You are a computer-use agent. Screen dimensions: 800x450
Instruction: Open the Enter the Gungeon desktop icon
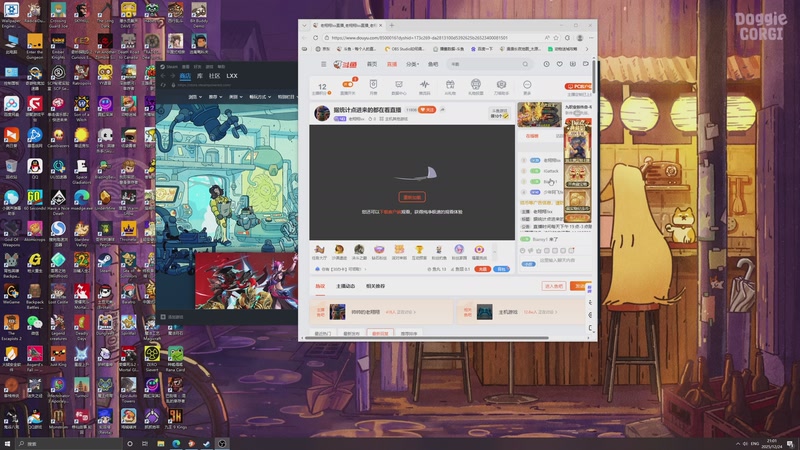coord(35,42)
